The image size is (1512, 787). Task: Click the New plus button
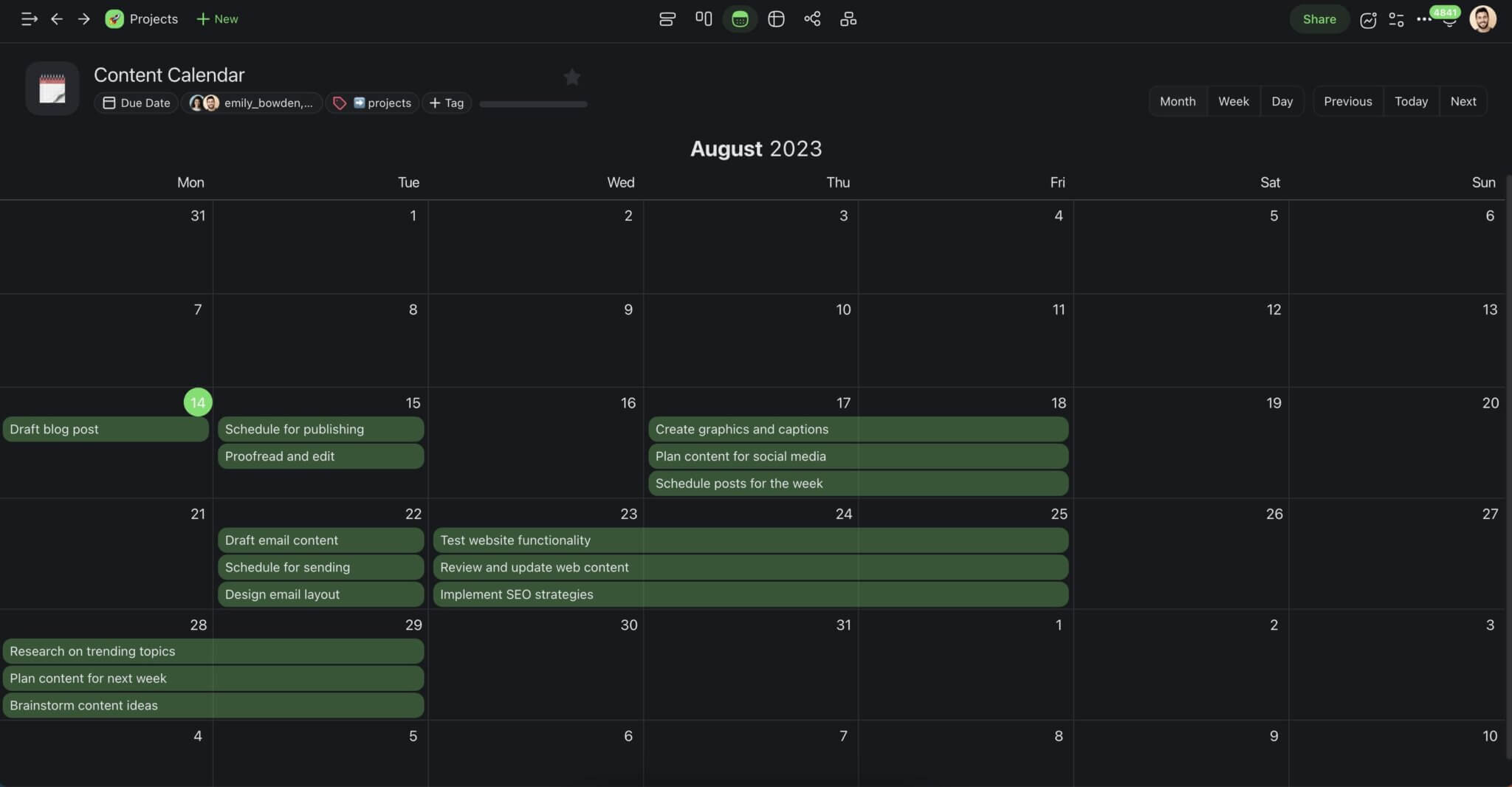click(x=217, y=19)
